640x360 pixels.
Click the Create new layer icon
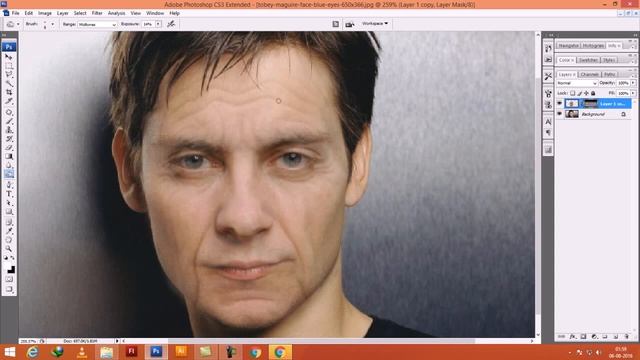[x=616, y=336]
